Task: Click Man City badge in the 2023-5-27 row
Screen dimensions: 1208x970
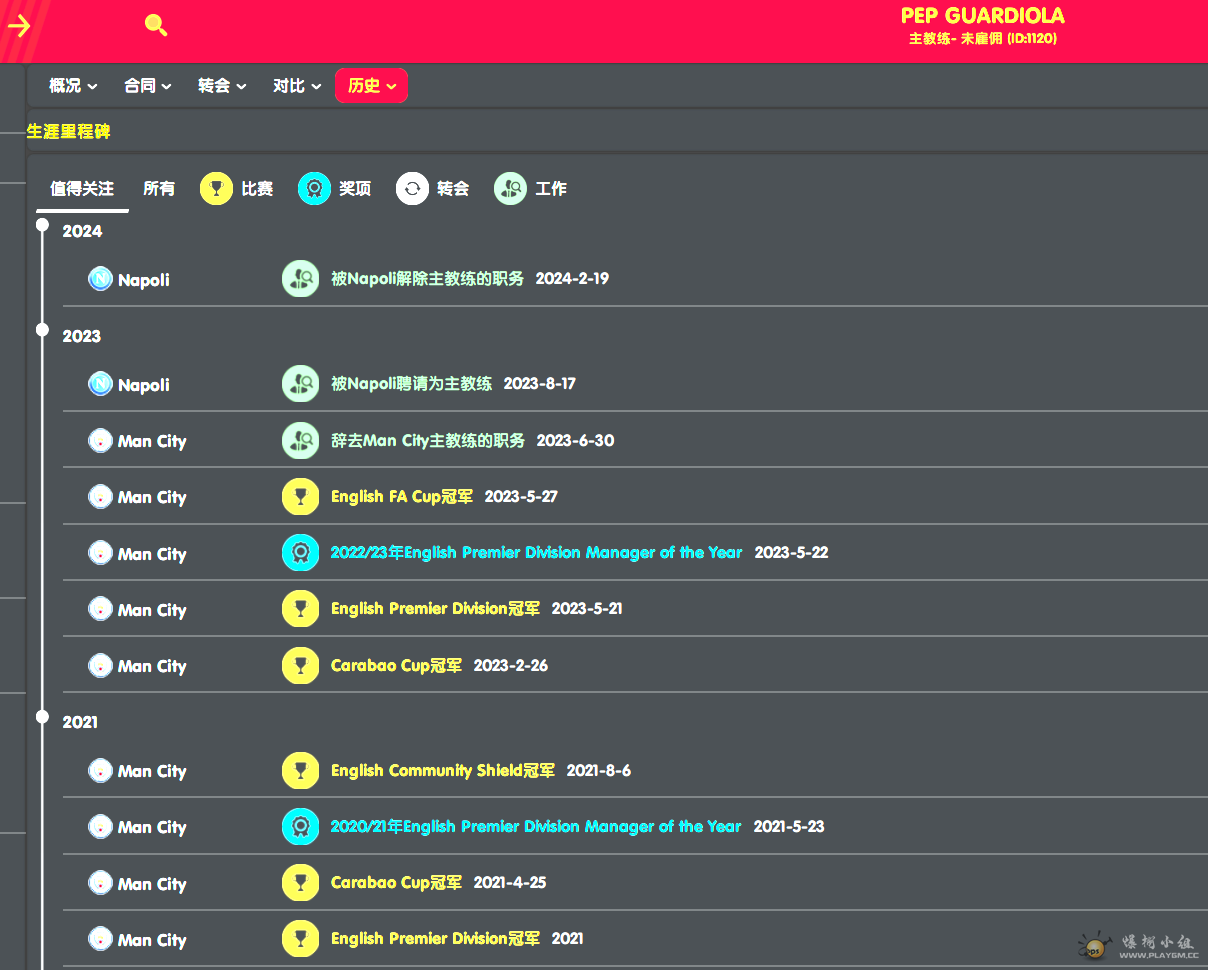Action: (100, 497)
